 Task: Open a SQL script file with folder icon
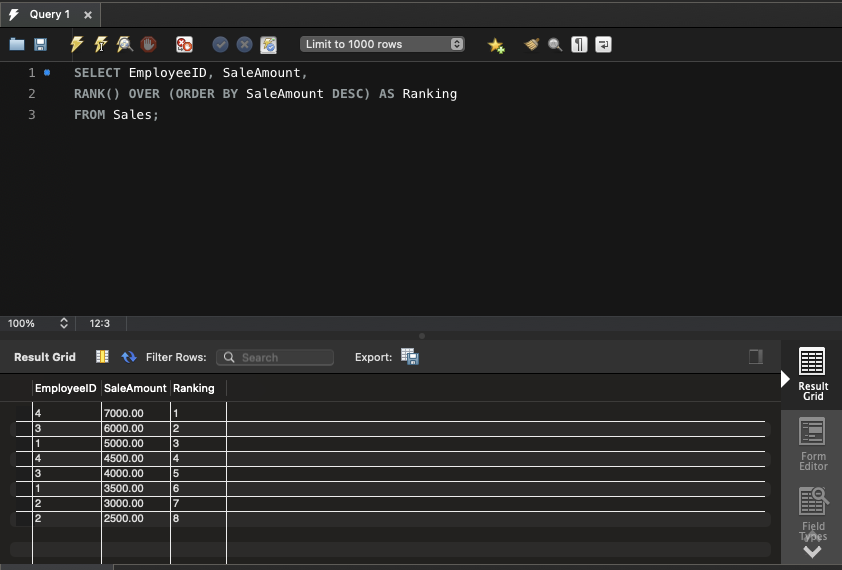click(17, 44)
